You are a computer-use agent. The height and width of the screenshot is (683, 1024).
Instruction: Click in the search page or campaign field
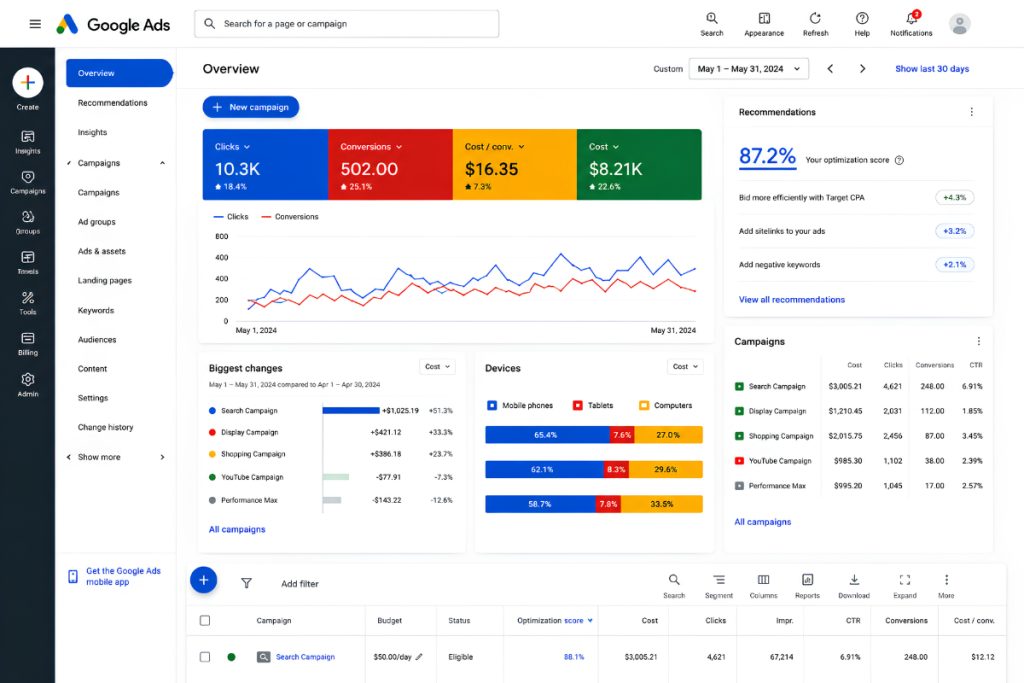[x=346, y=24]
